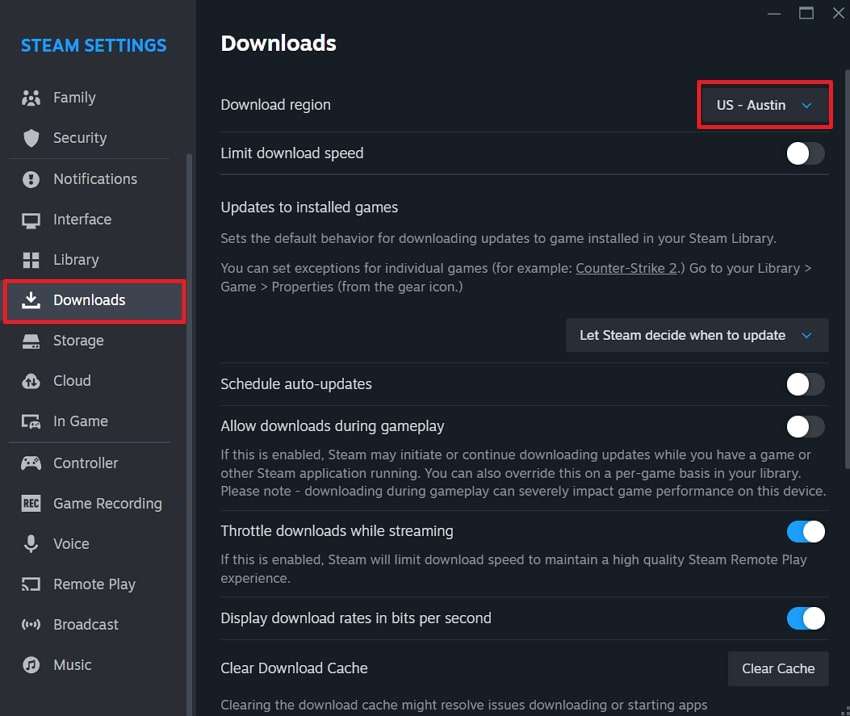Screen dimensions: 850x716
Task: Go to Notifications settings
Action: (x=95, y=179)
